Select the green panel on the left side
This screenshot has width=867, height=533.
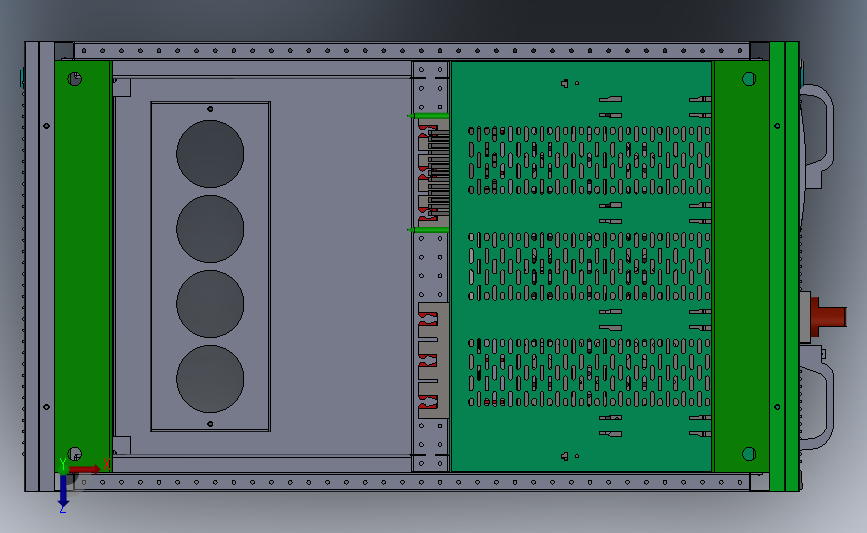tap(82, 266)
